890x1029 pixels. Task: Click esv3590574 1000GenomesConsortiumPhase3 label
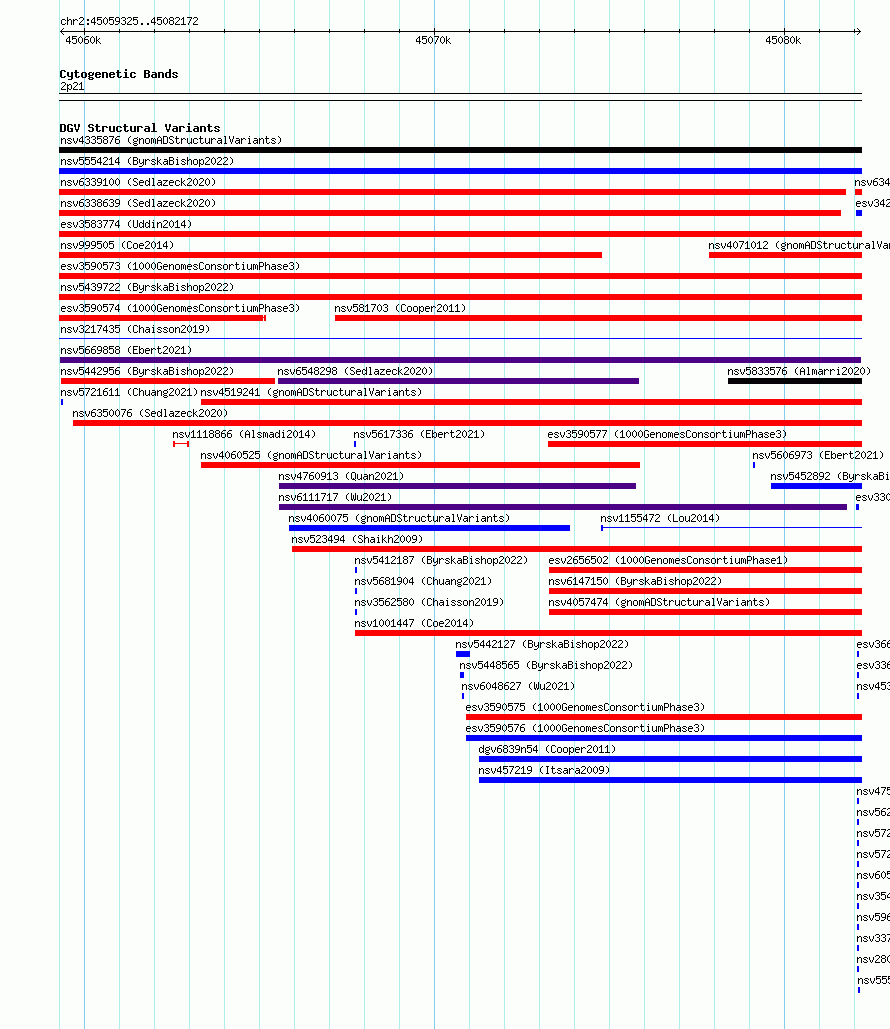[x=180, y=308]
